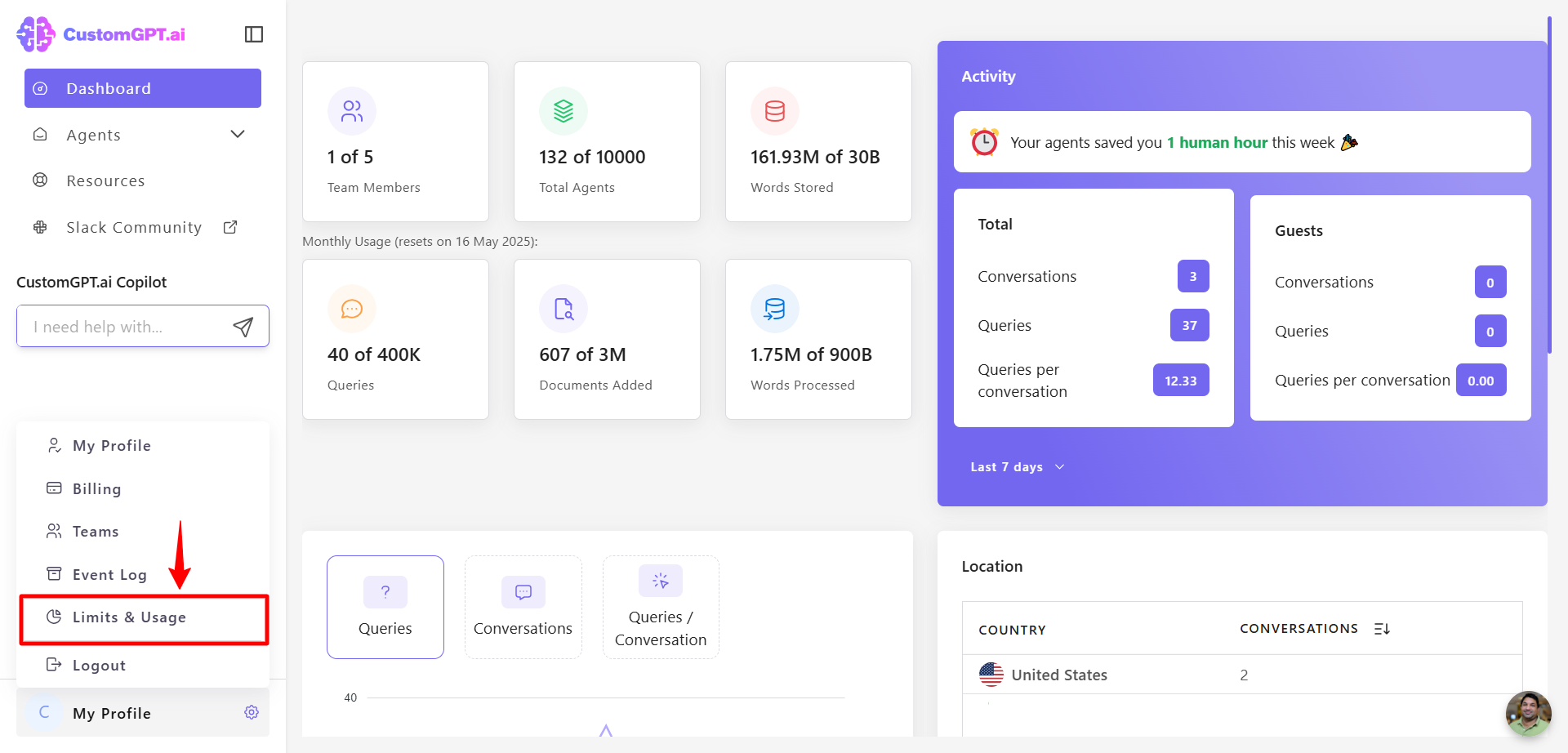Click the party popper emoji icon
Screen dimensions: 1568x753
coord(1349,142)
